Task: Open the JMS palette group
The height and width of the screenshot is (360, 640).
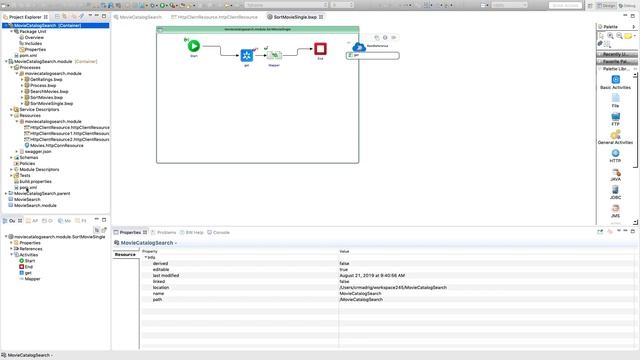Action: click(616, 211)
